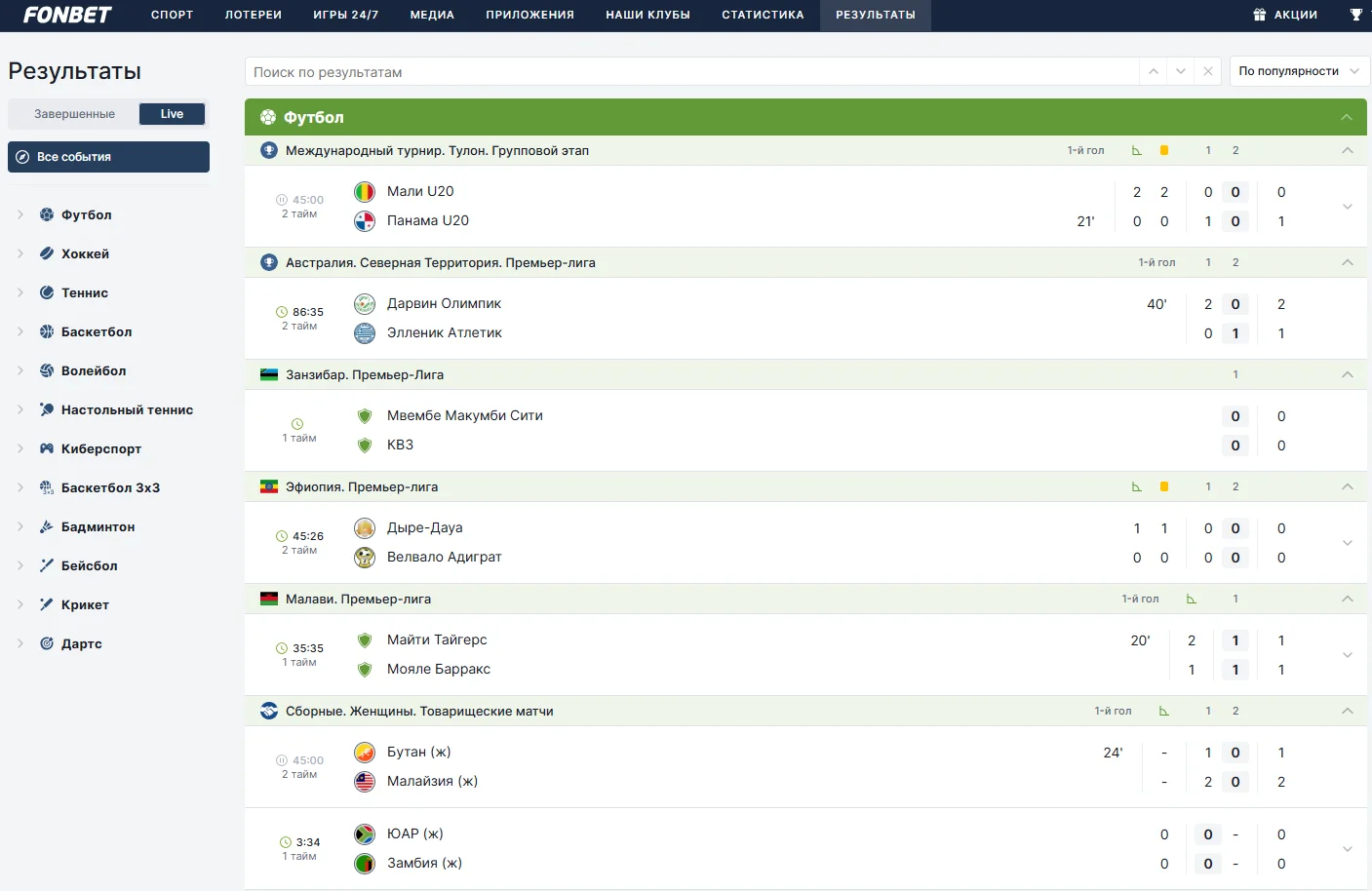Clear search with the X icon
Image resolution: width=1372 pixels, height=891 pixels.
[x=1208, y=71]
